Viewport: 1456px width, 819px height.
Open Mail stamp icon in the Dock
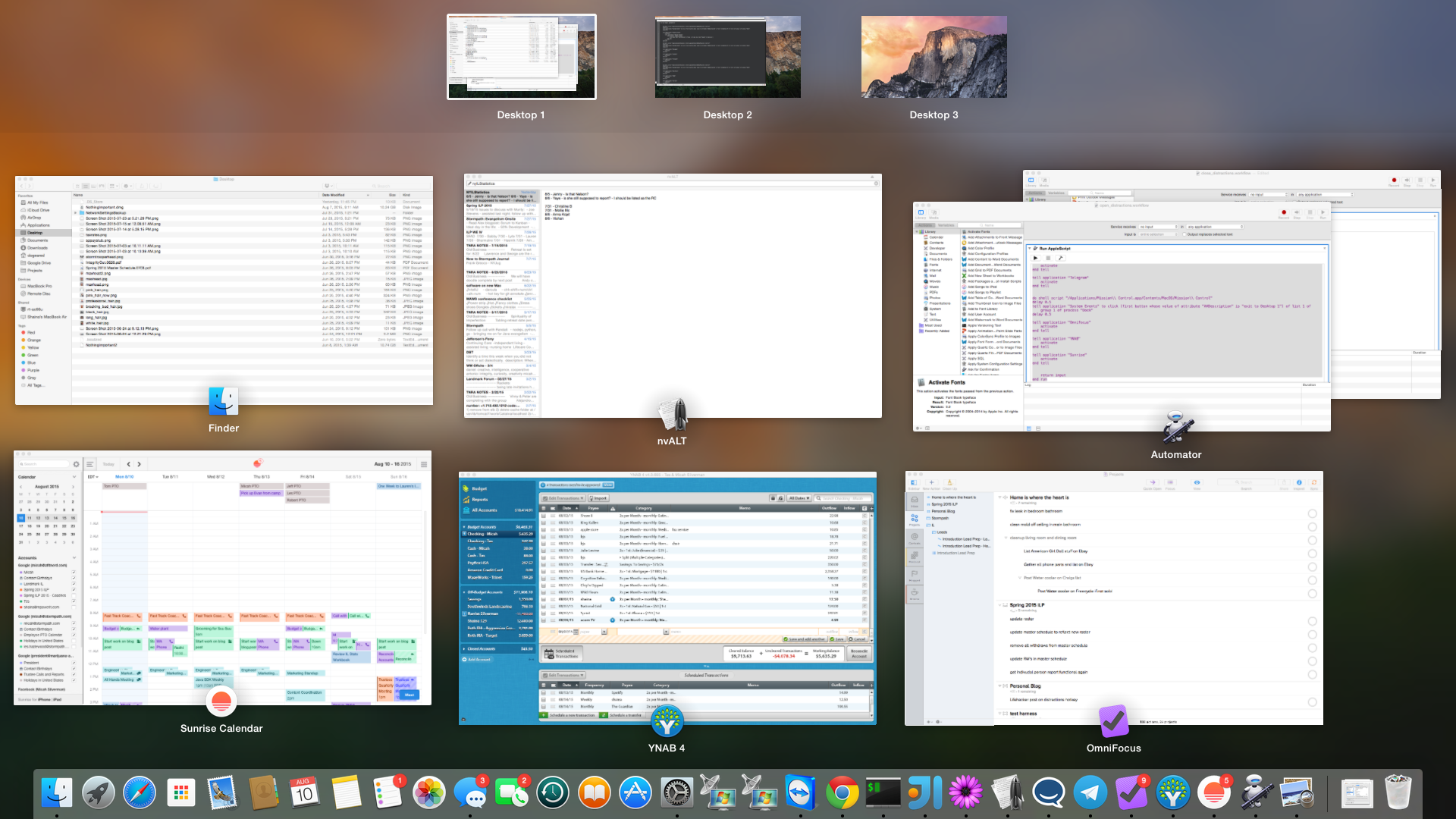222,793
